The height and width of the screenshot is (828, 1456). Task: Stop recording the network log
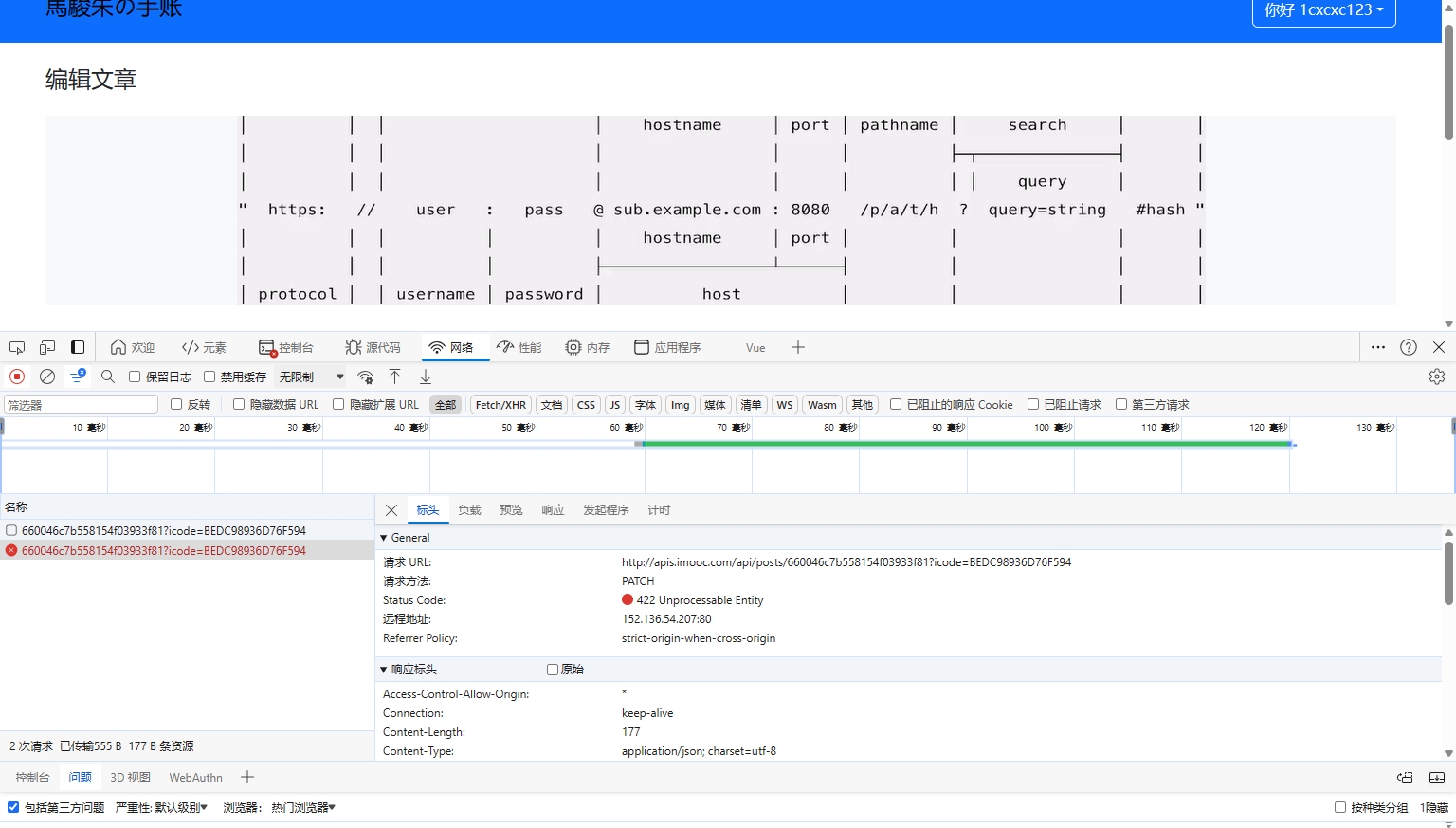pos(17,377)
